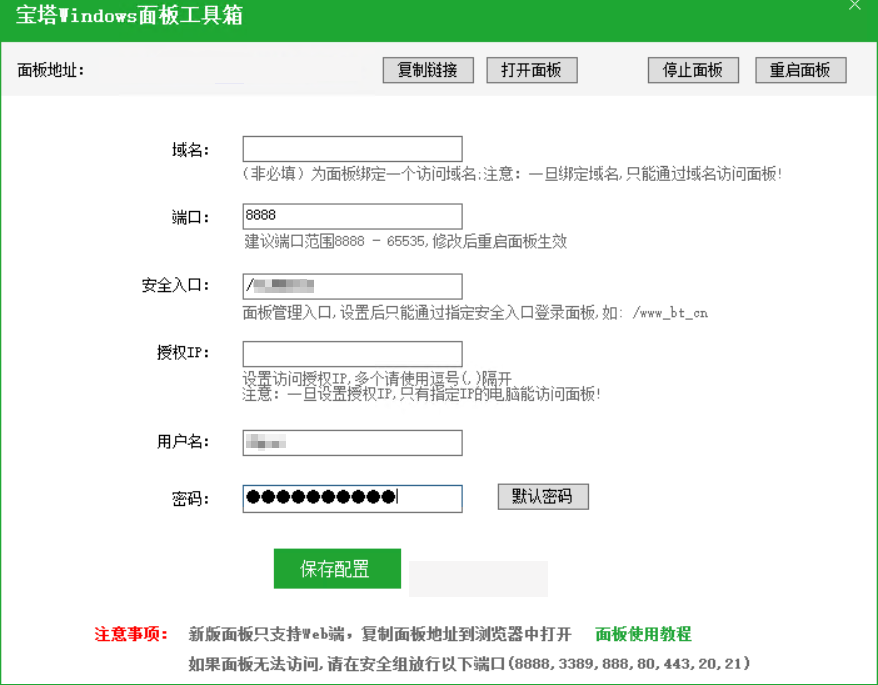Restart the panel via 重启面板 button
Screen dimensions: 878x685
pyautogui.click(x=800, y=70)
